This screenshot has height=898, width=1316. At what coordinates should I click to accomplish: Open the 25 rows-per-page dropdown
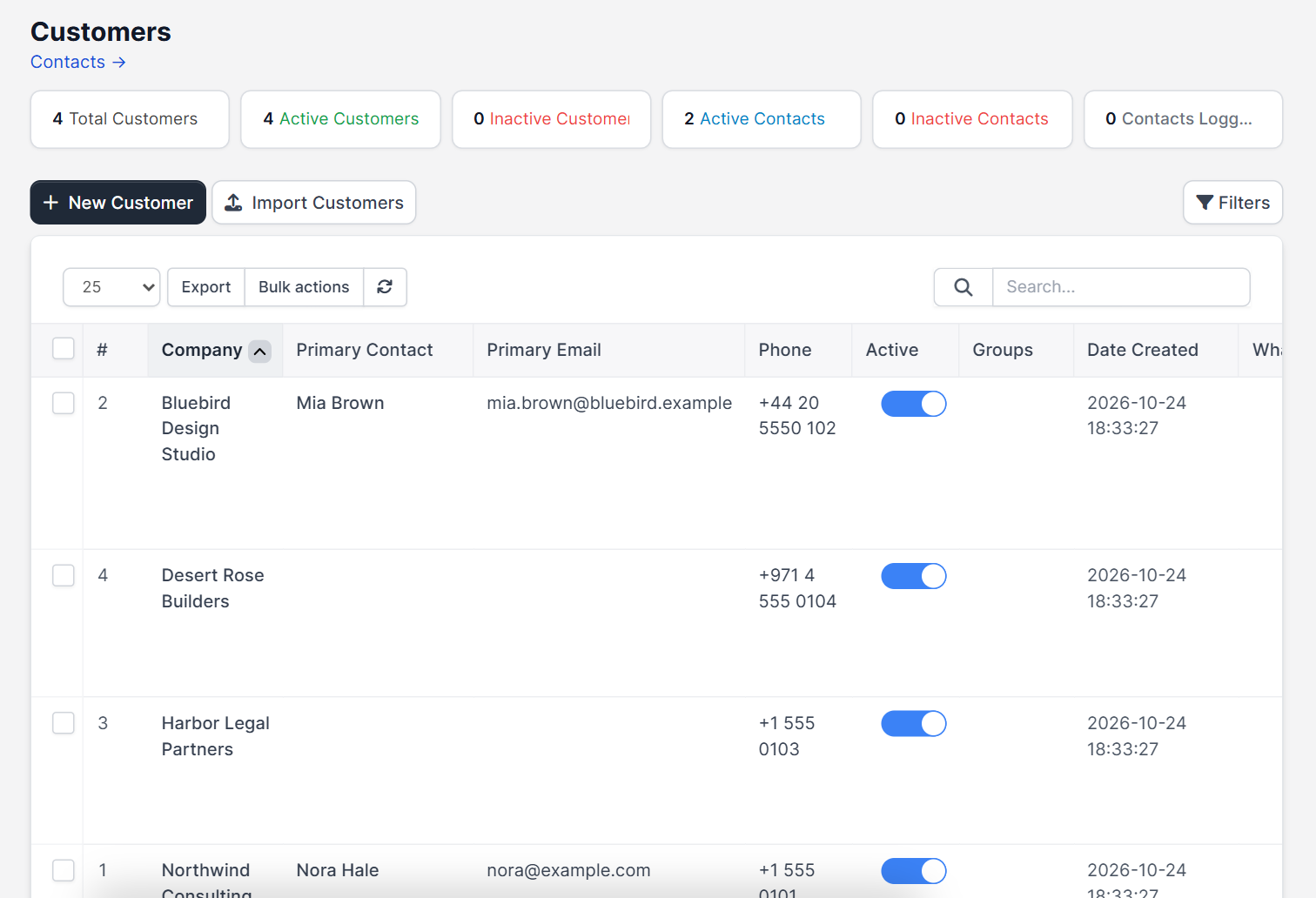pyautogui.click(x=111, y=287)
